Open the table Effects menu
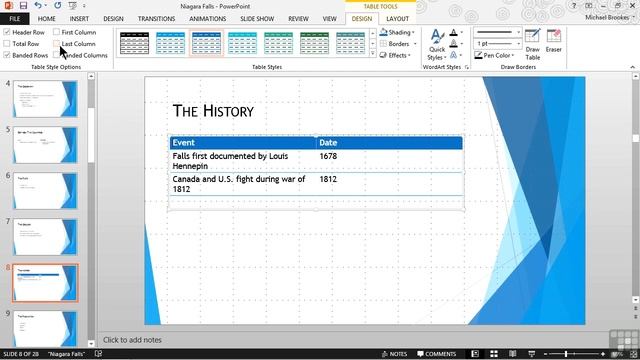Image resolution: width=640 pixels, height=360 pixels. pyautogui.click(x=395, y=55)
